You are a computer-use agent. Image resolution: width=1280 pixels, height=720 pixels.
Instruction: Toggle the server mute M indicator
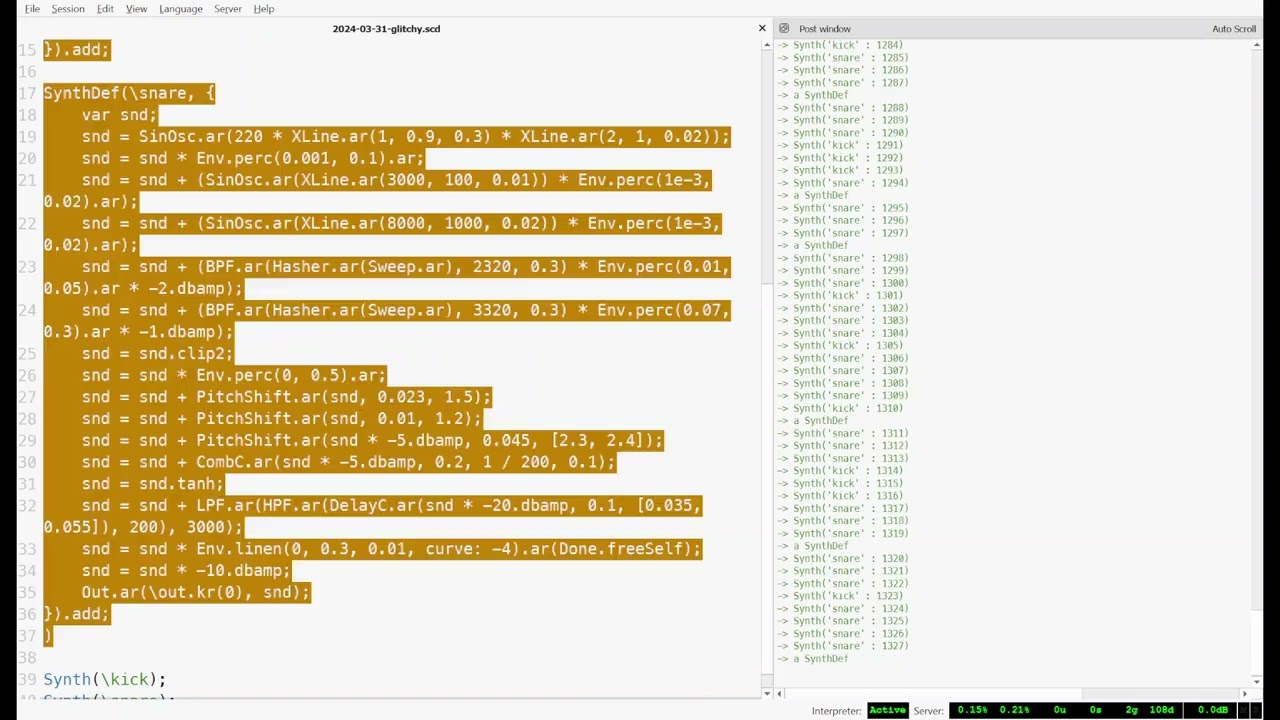click(x=1244, y=710)
